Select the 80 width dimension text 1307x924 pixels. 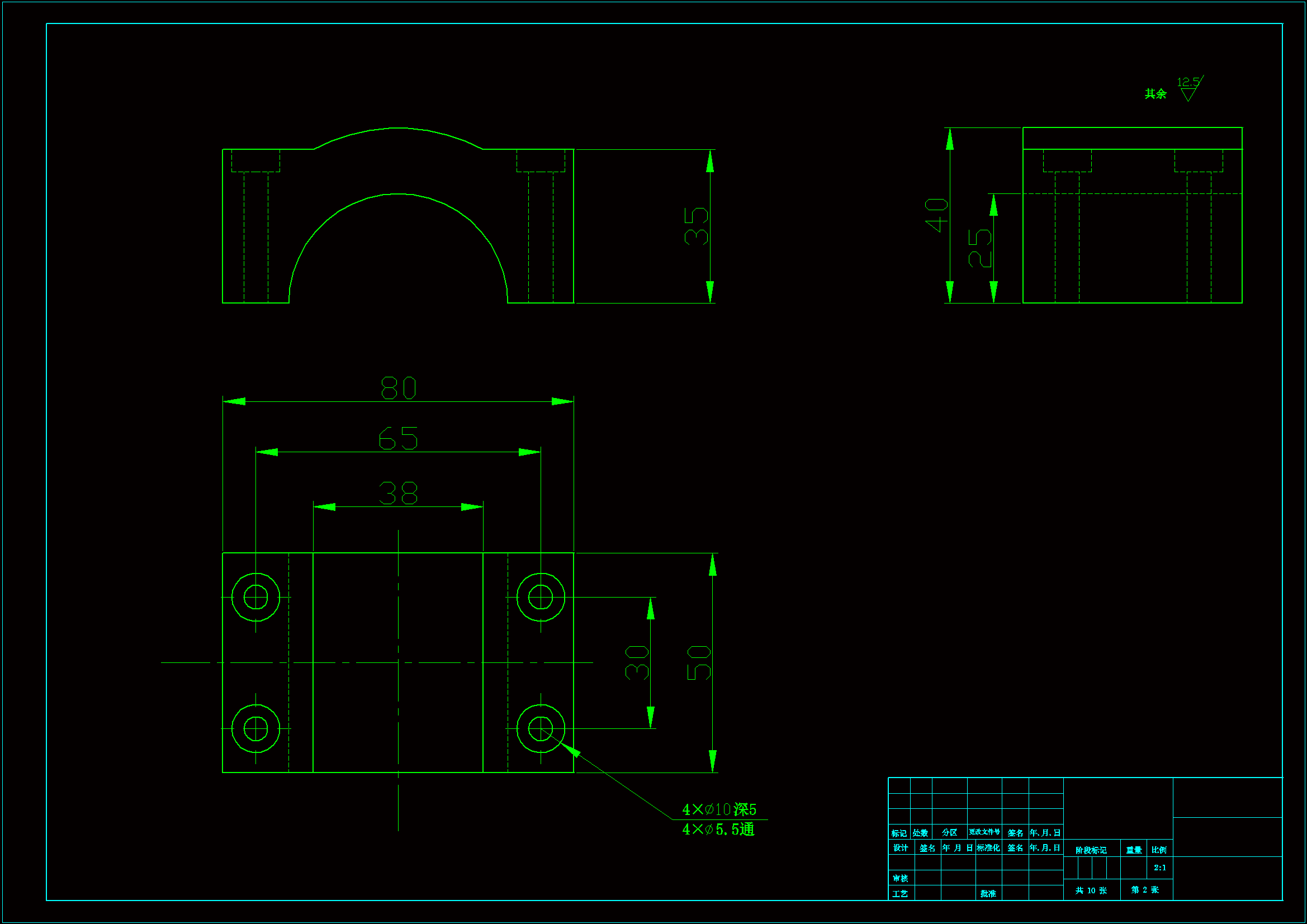tap(398, 388)
